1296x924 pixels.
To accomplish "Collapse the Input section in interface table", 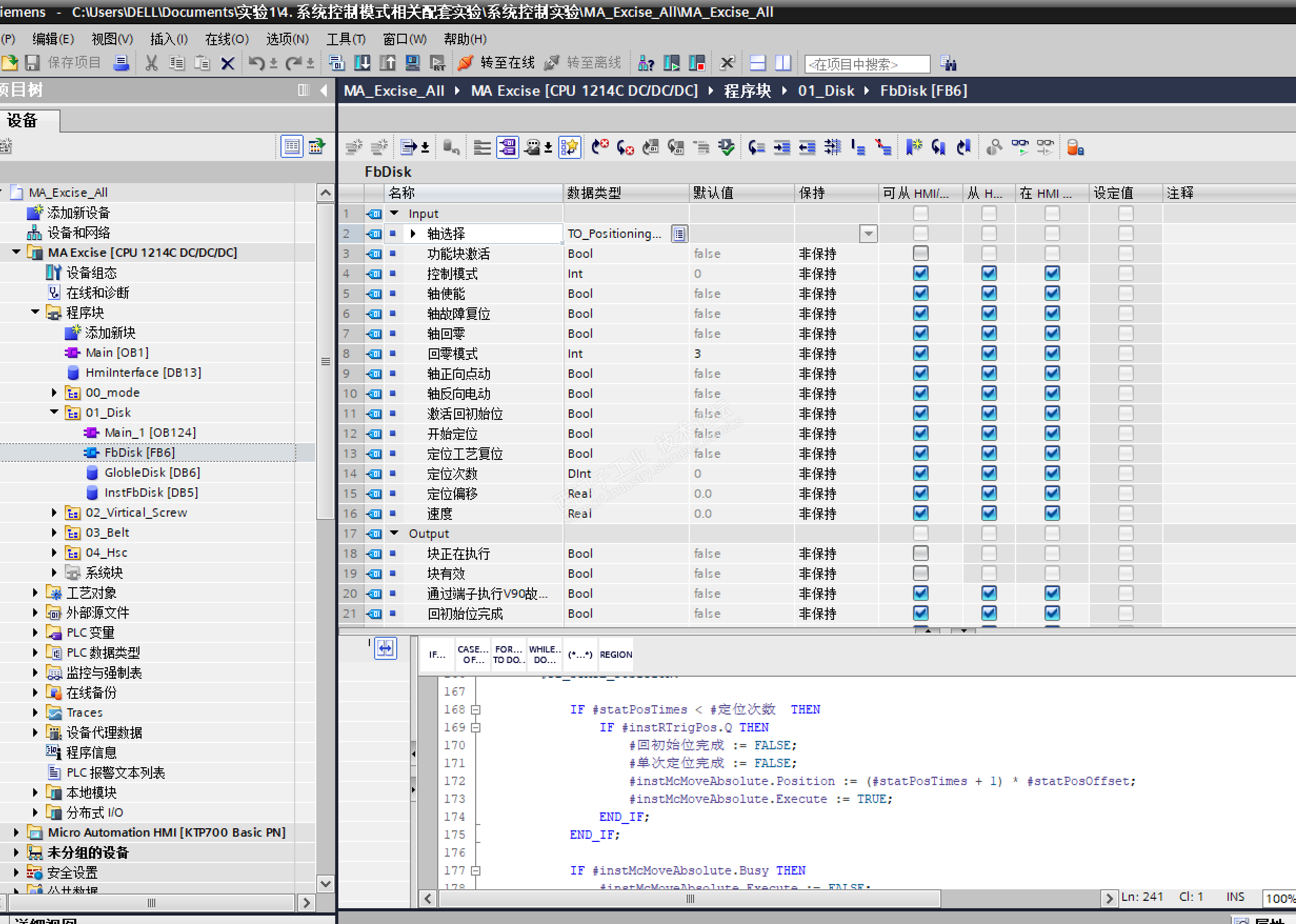I will coord(394,213).
